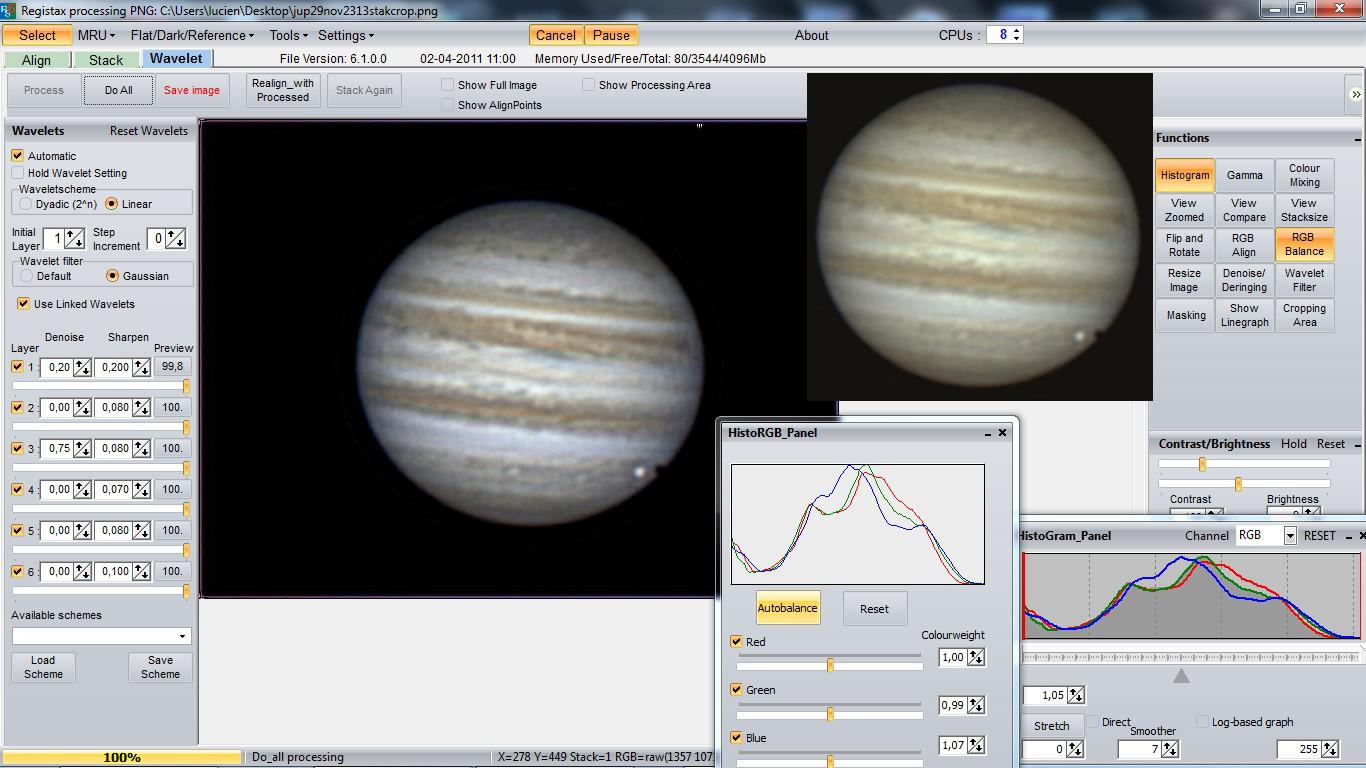Enable Show AlignPoints
The width and height of the screenshot is (1366, 768).
click(448, 105)
